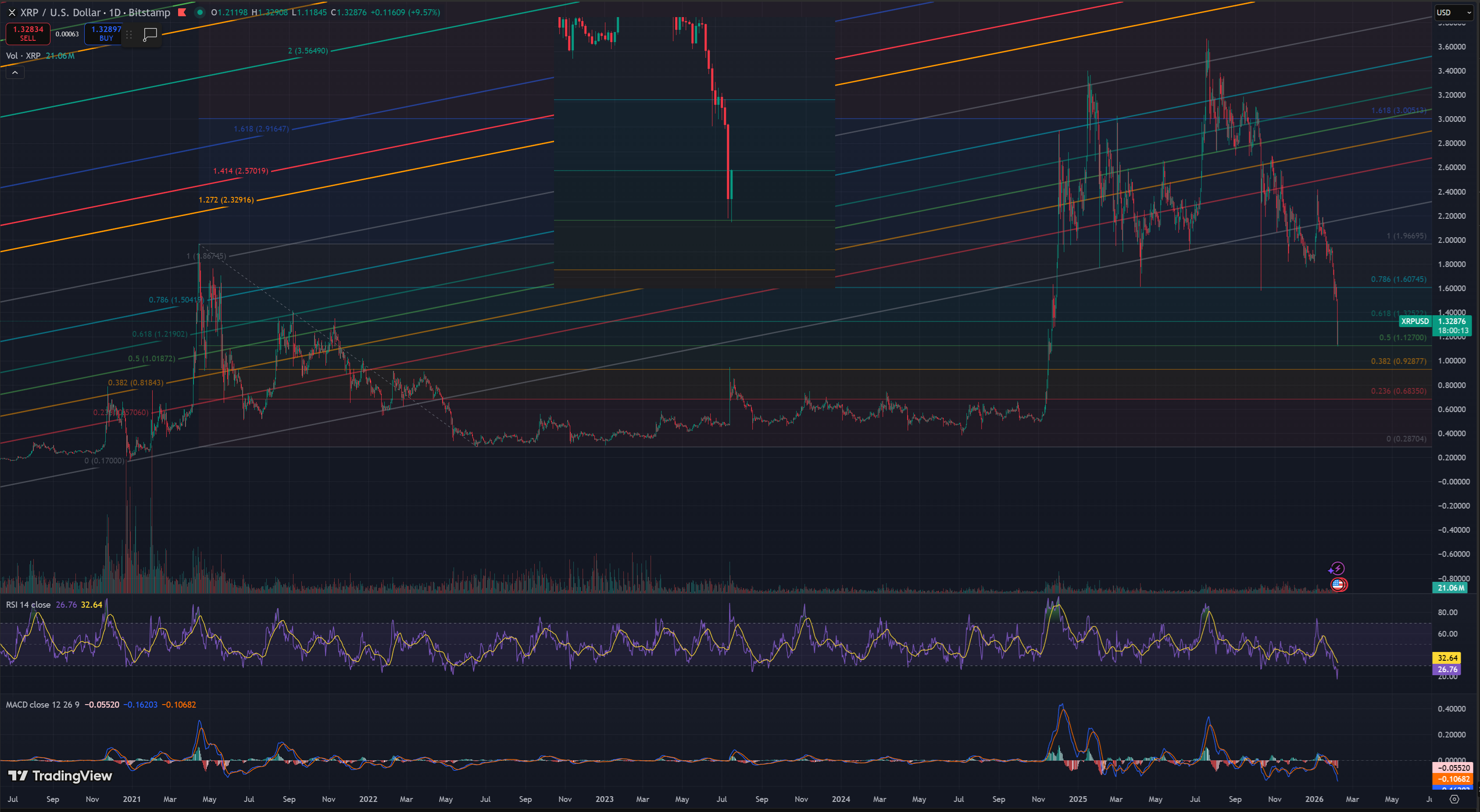Select the Vol · XRP indicator legend
The width and height of the screenshot is (1480, 812).
point(23,56)
